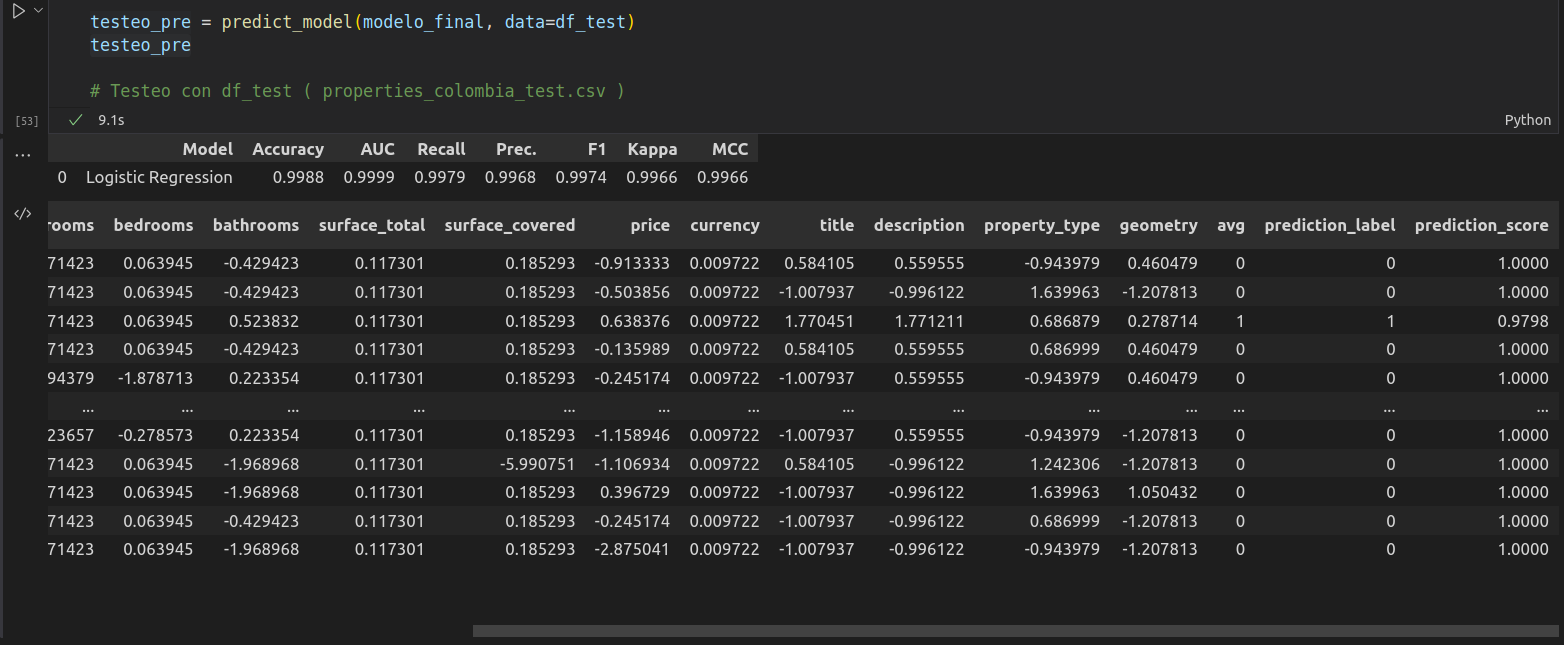Select the Logistic Regression model cell
Screen dimensions: 1564x645
(159, 177)
